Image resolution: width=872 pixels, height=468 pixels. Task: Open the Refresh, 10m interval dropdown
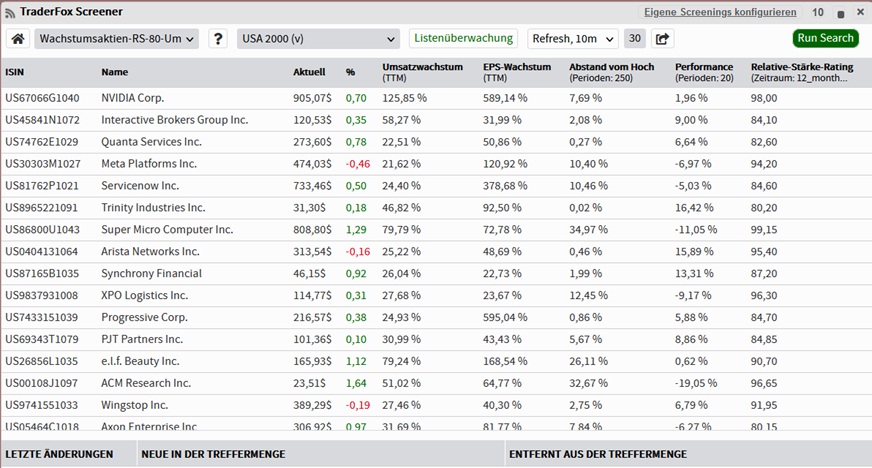[573, 39]
